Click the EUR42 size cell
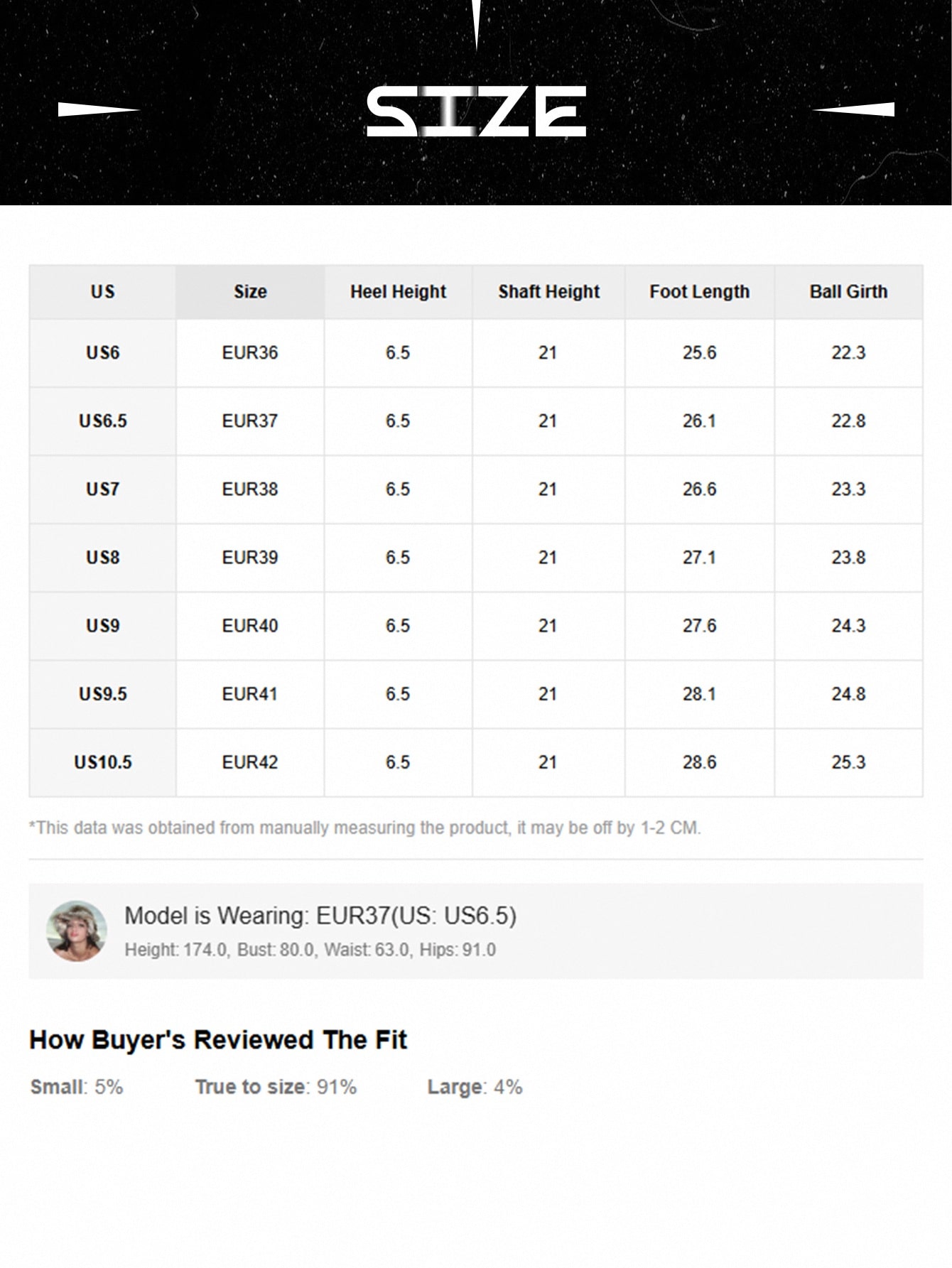Viewport: 952px width, 1268px height. point(250,762)
